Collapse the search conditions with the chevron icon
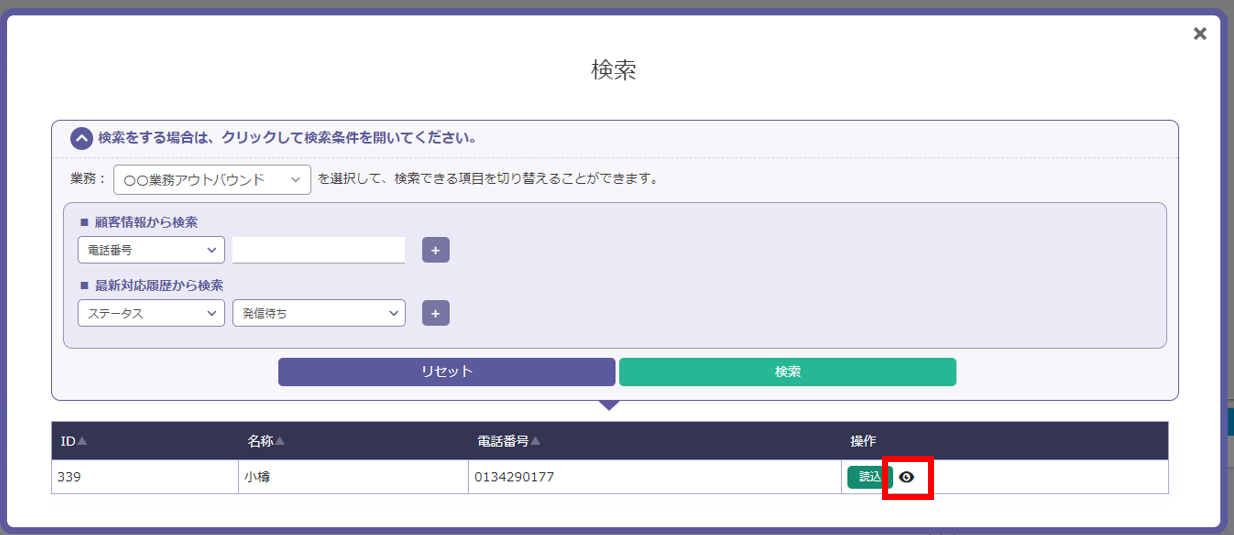 point(81,138)
